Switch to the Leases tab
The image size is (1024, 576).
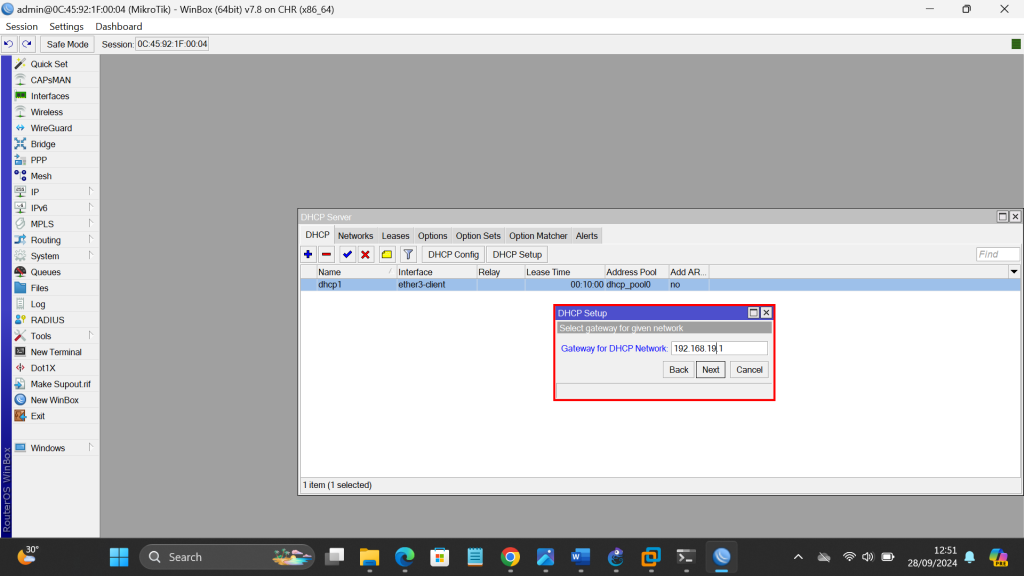395,236
